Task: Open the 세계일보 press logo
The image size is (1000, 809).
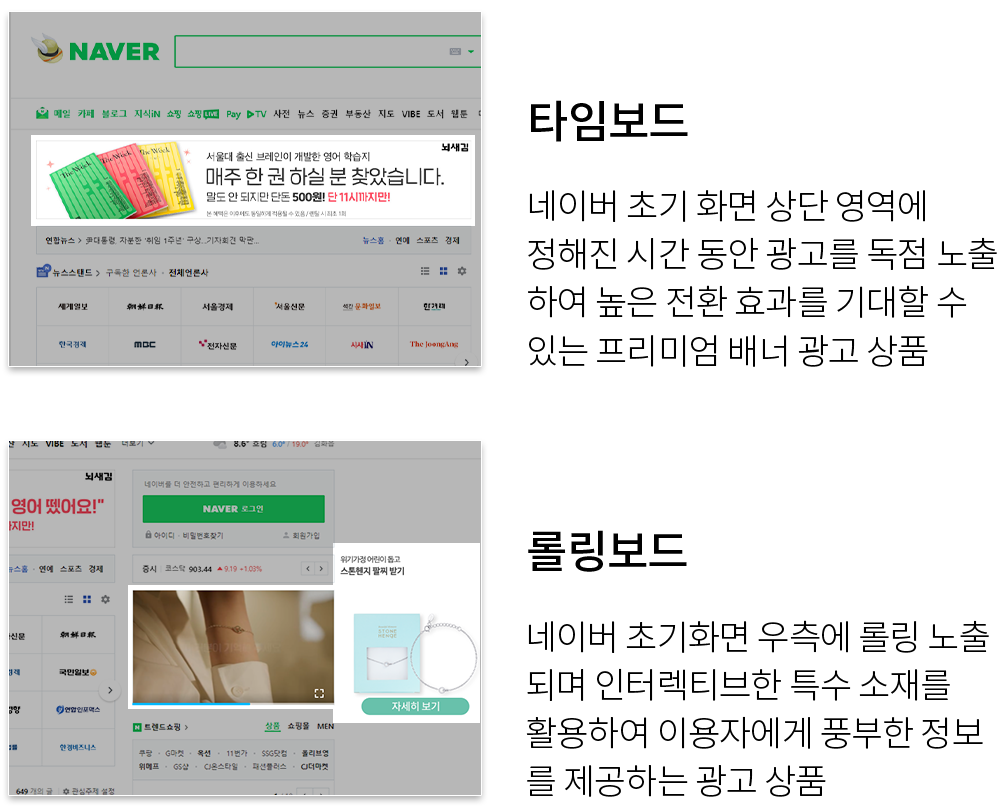Action: [73, 307]
